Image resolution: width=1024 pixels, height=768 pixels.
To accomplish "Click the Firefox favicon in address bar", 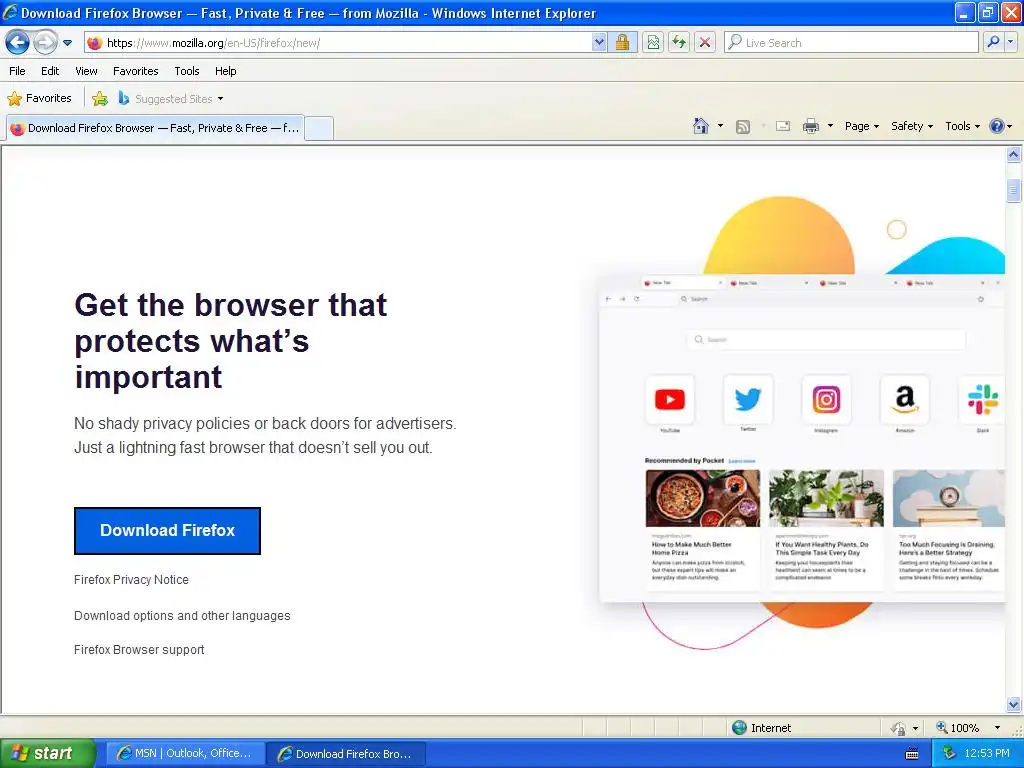I will click(x=95, y=43).
